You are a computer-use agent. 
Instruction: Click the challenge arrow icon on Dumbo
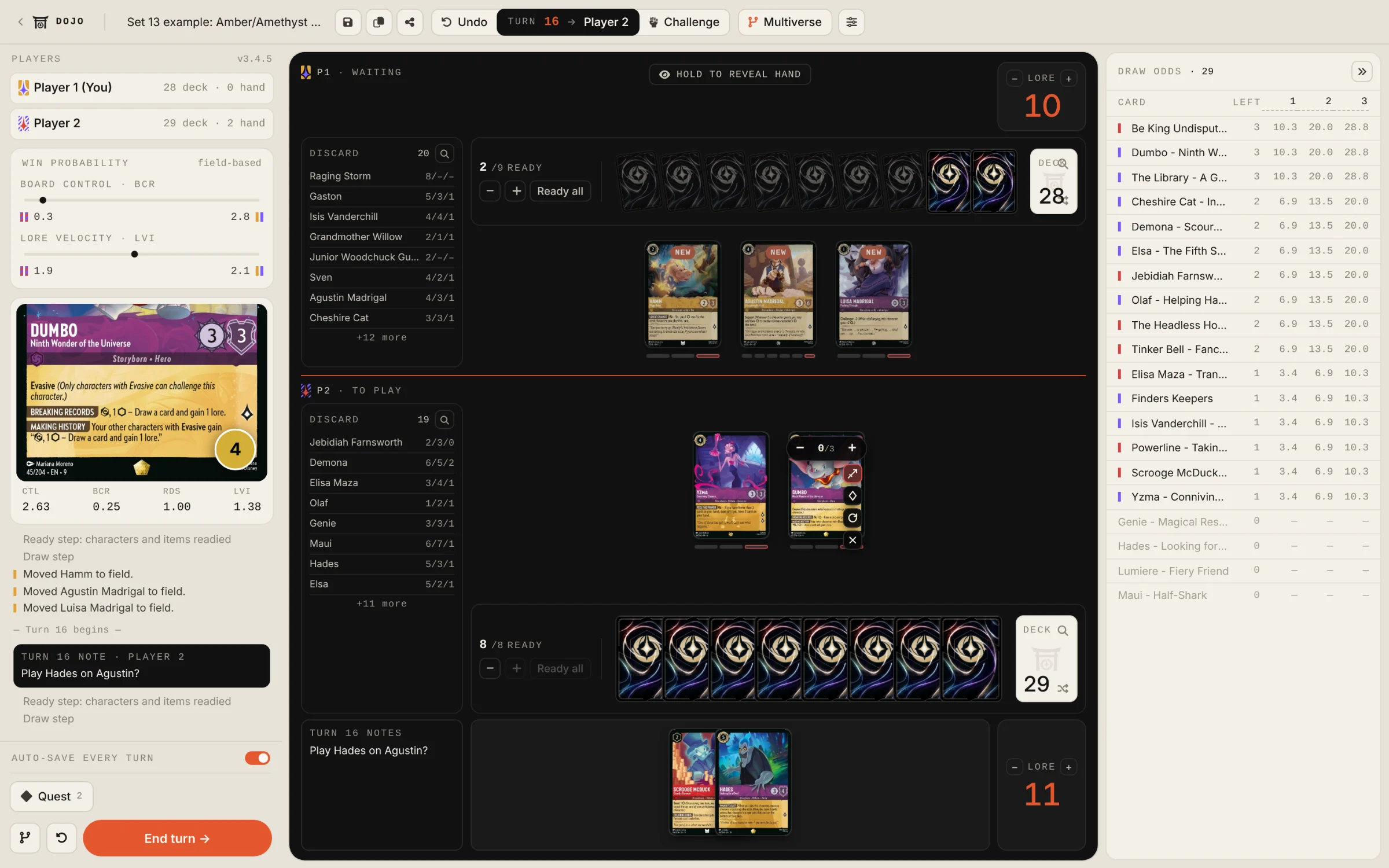pyautogui.click(x=852, y=474)
